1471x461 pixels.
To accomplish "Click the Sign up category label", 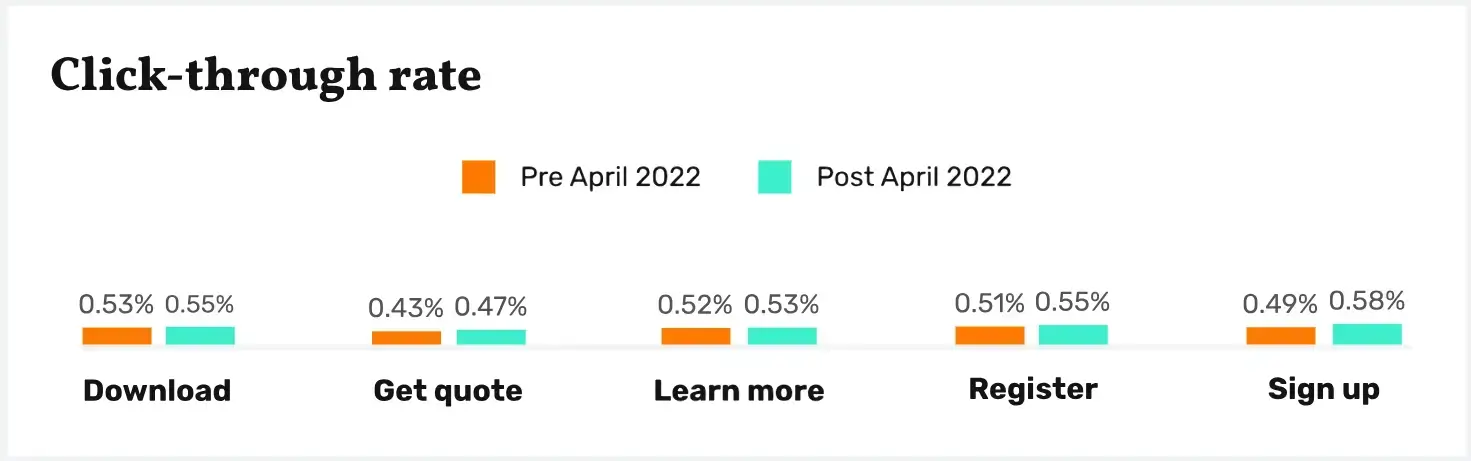I will coord(1324,389).
